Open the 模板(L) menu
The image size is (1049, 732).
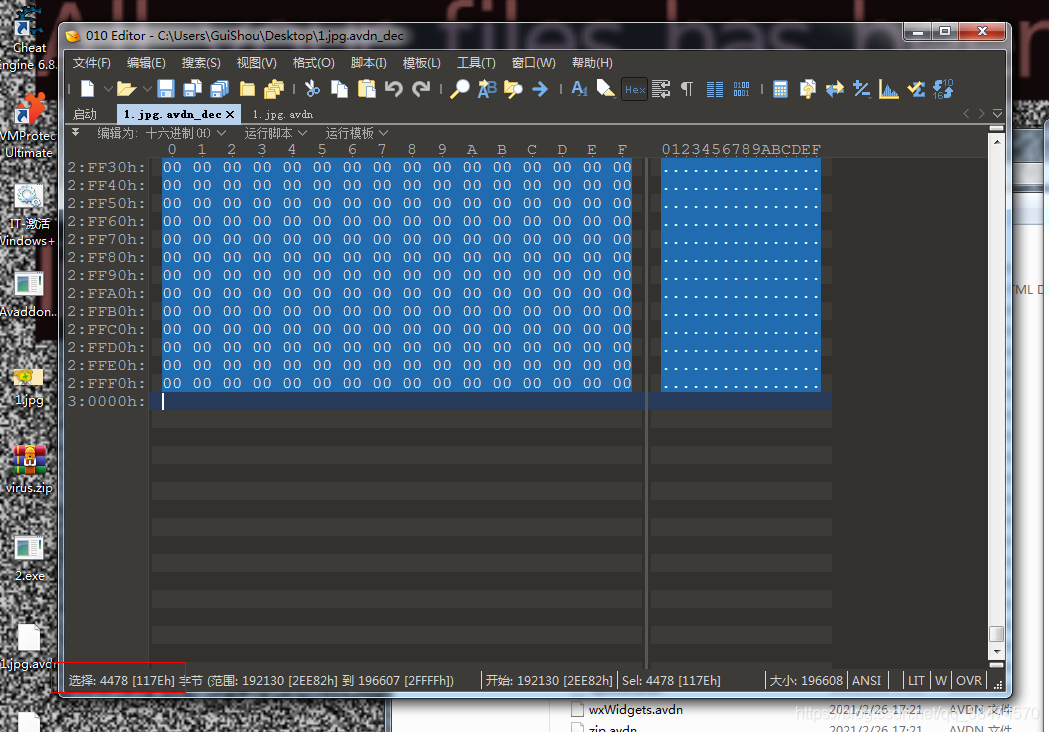coord(421,63)
